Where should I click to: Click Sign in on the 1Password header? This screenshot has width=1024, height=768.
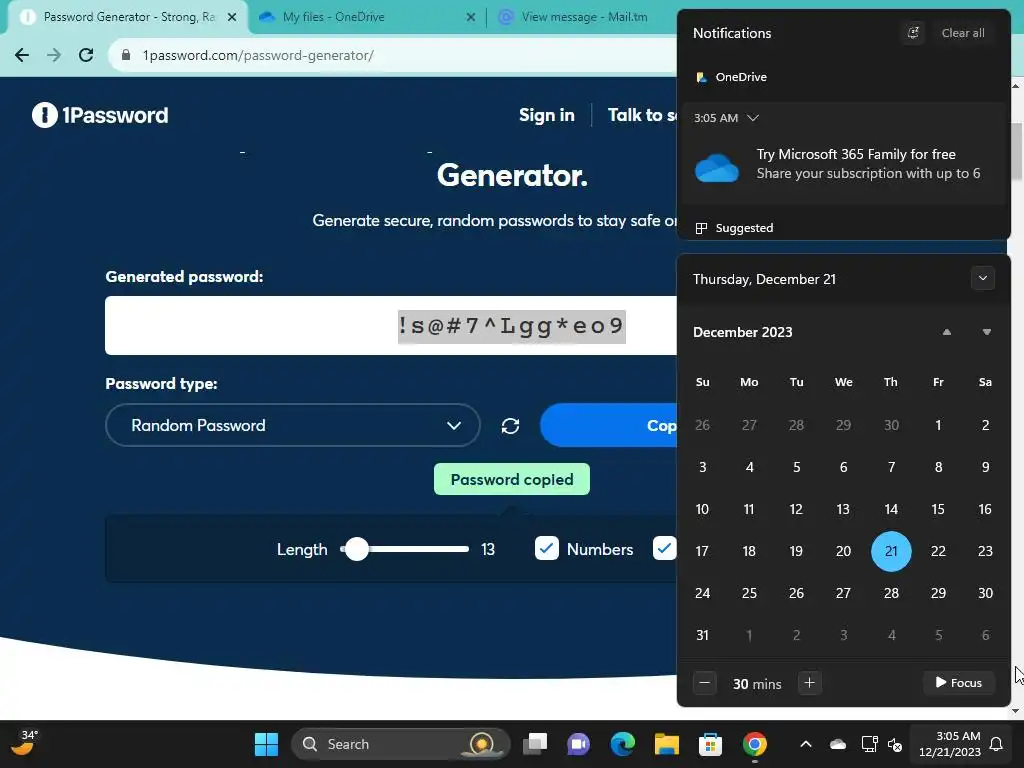pos(547,115)
